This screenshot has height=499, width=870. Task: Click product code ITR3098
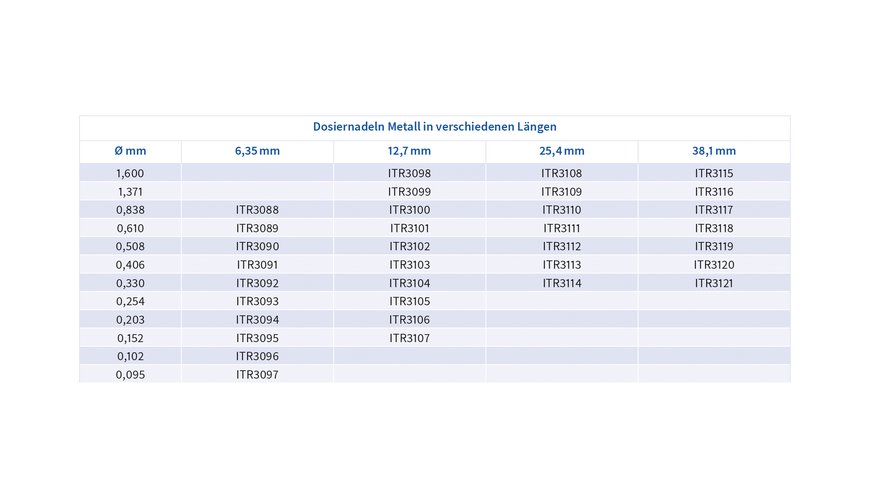[x=409, y=173]
